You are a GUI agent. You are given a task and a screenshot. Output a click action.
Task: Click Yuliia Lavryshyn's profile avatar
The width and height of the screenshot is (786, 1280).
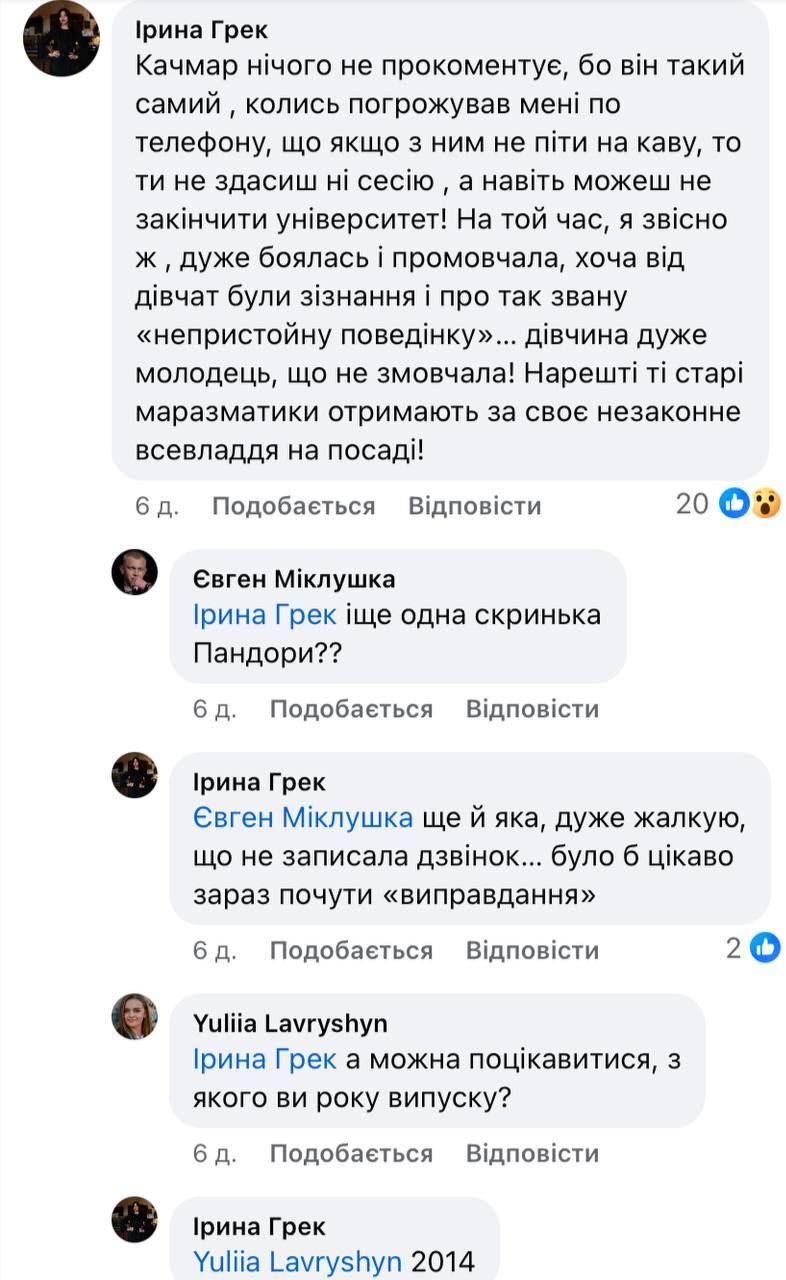click(134, 1017)
